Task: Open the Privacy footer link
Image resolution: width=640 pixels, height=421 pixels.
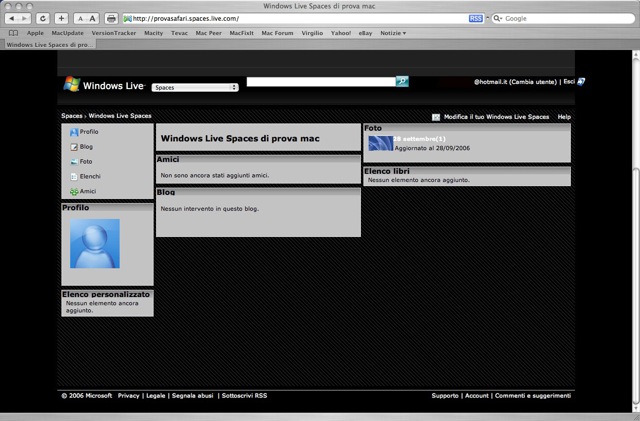Action: [x=129, y=396]
